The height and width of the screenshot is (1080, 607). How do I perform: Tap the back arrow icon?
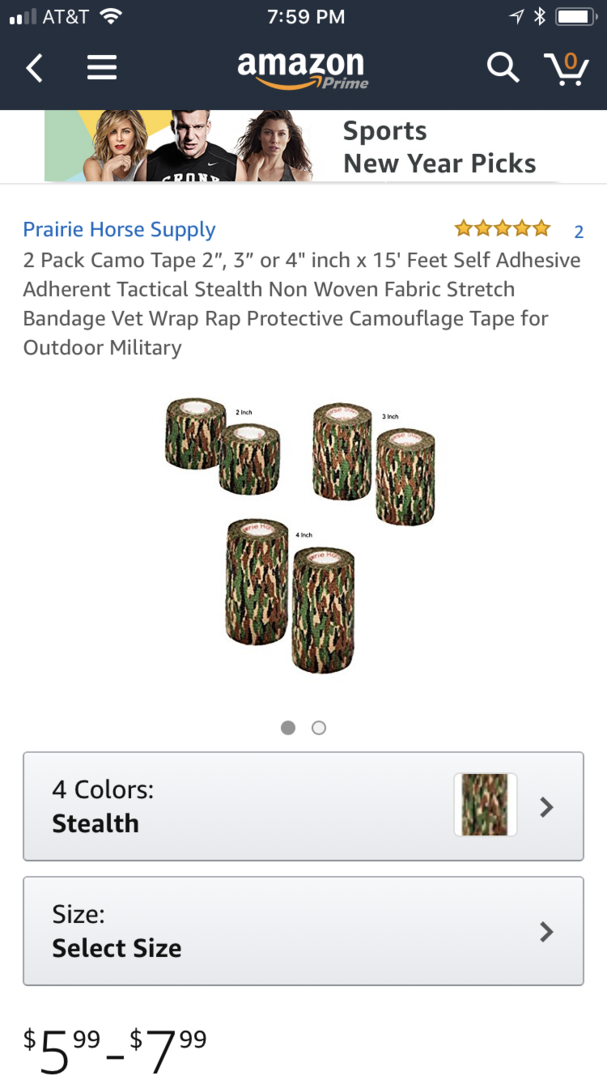pyautogui.click(x=35, y=67)
